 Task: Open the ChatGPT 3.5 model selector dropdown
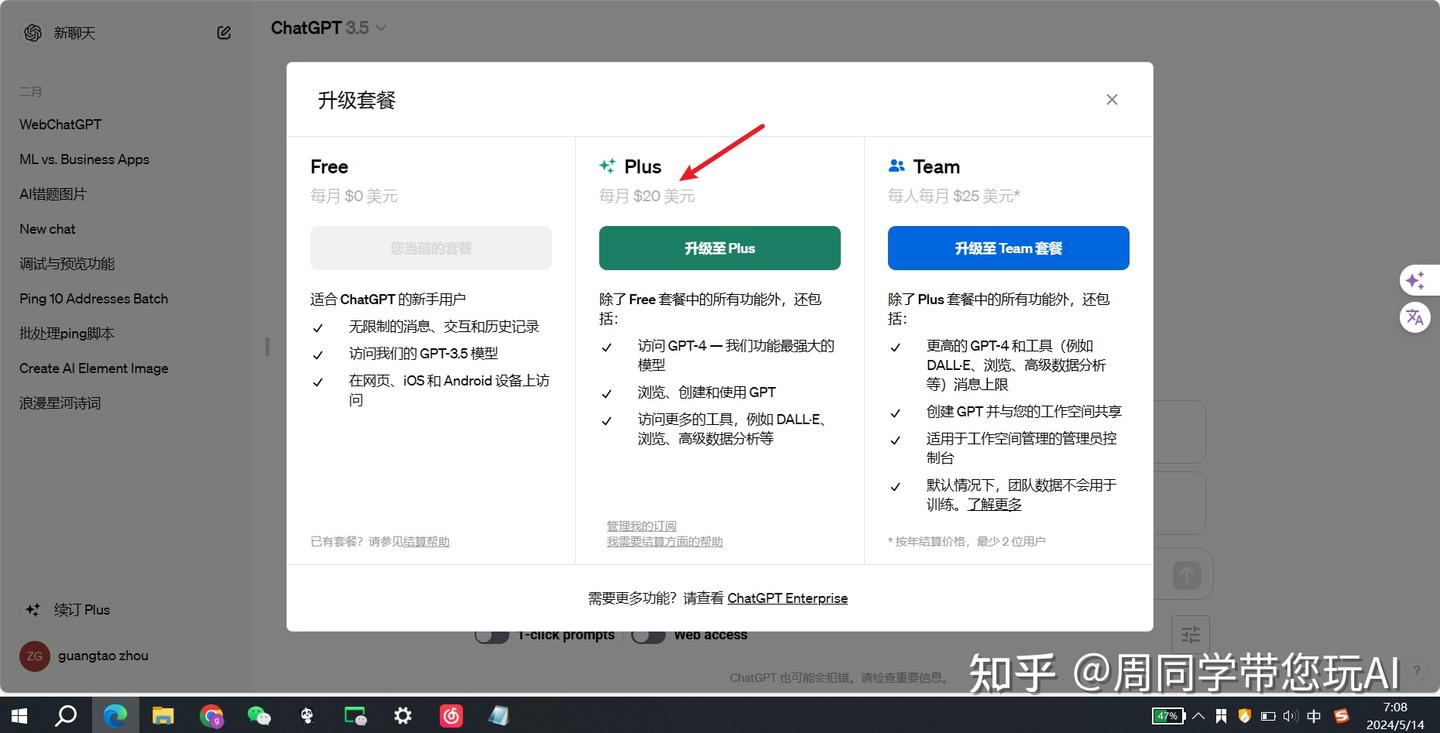(329, 27)
